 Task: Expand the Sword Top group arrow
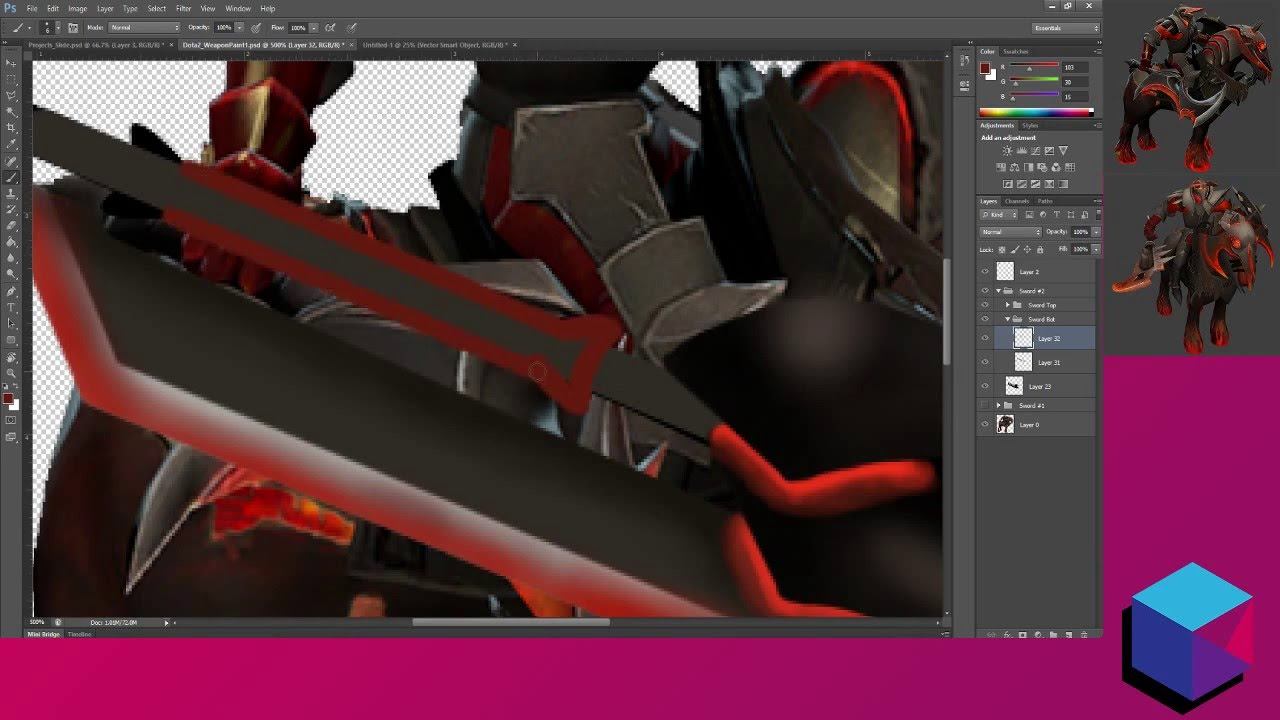[x=1008, y=305]
